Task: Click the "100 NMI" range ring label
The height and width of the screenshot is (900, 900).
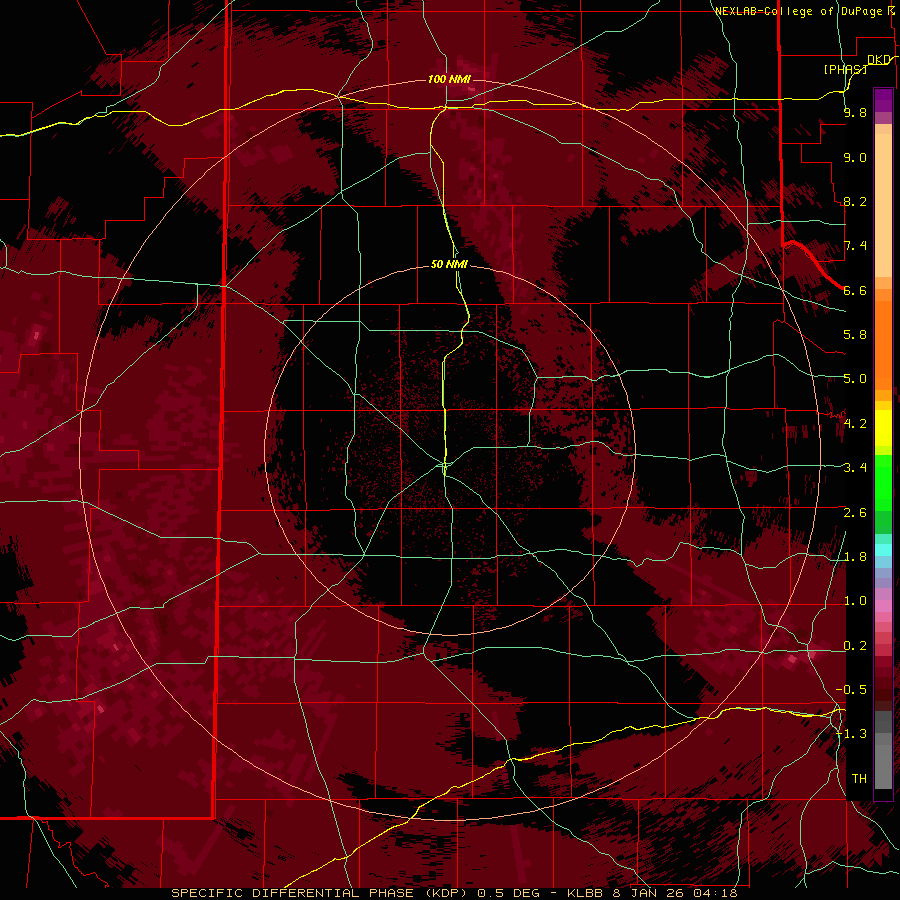Action: [449, 79]
